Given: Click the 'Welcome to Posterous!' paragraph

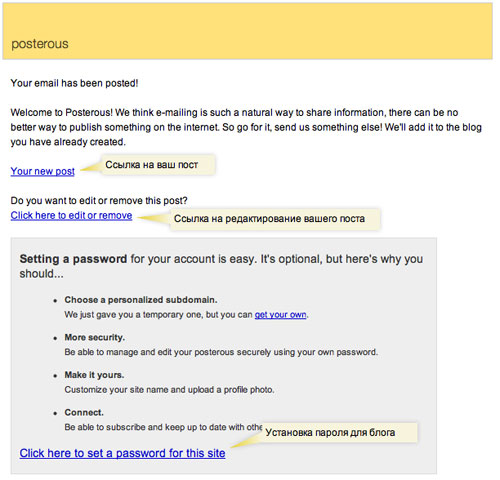Looking at the screenshot, I should [x=246, y=127].
